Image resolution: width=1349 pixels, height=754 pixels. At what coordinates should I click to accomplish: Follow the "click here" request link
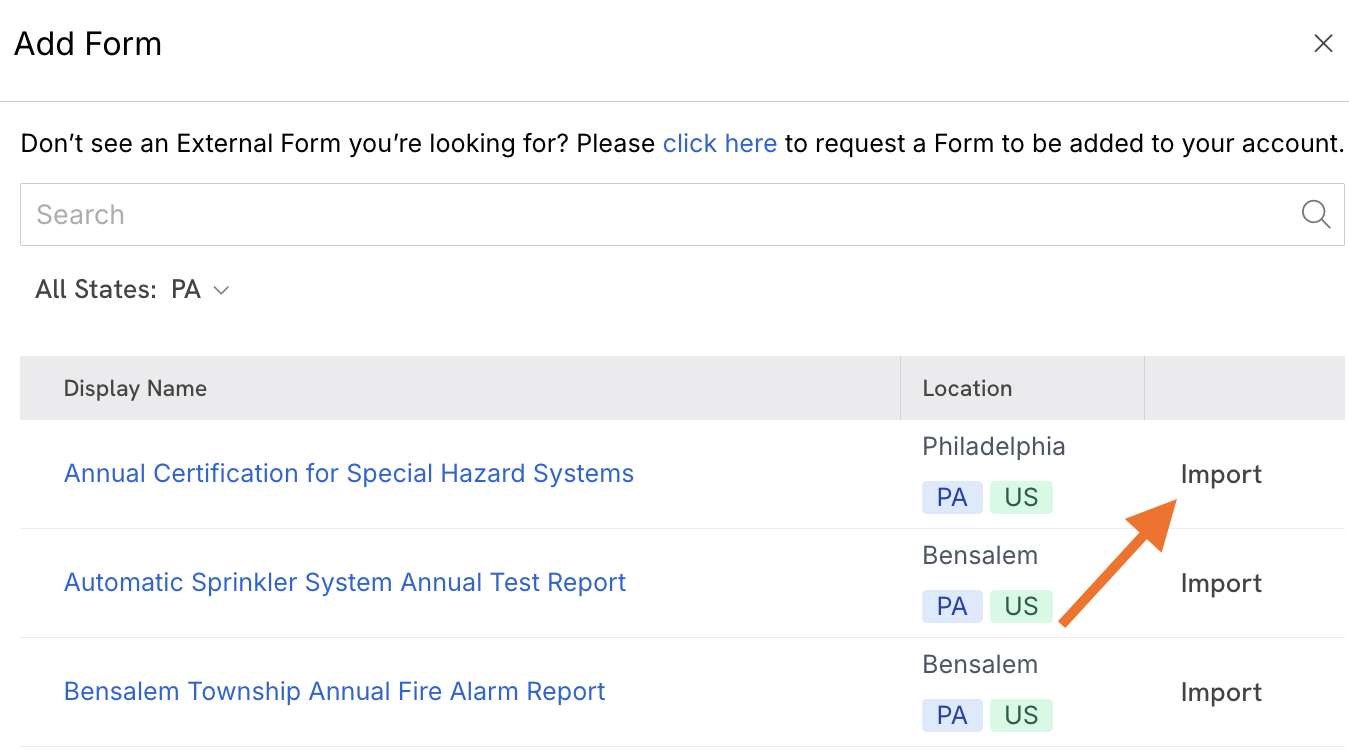[719, 143]
